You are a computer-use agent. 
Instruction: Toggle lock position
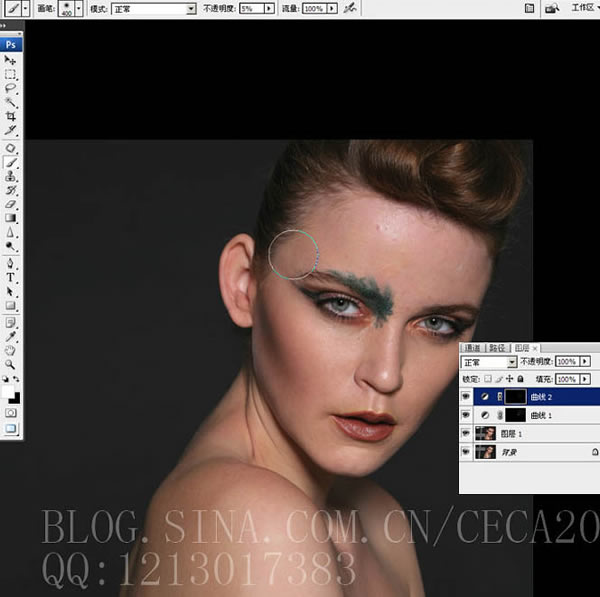(x=509, y=379)
